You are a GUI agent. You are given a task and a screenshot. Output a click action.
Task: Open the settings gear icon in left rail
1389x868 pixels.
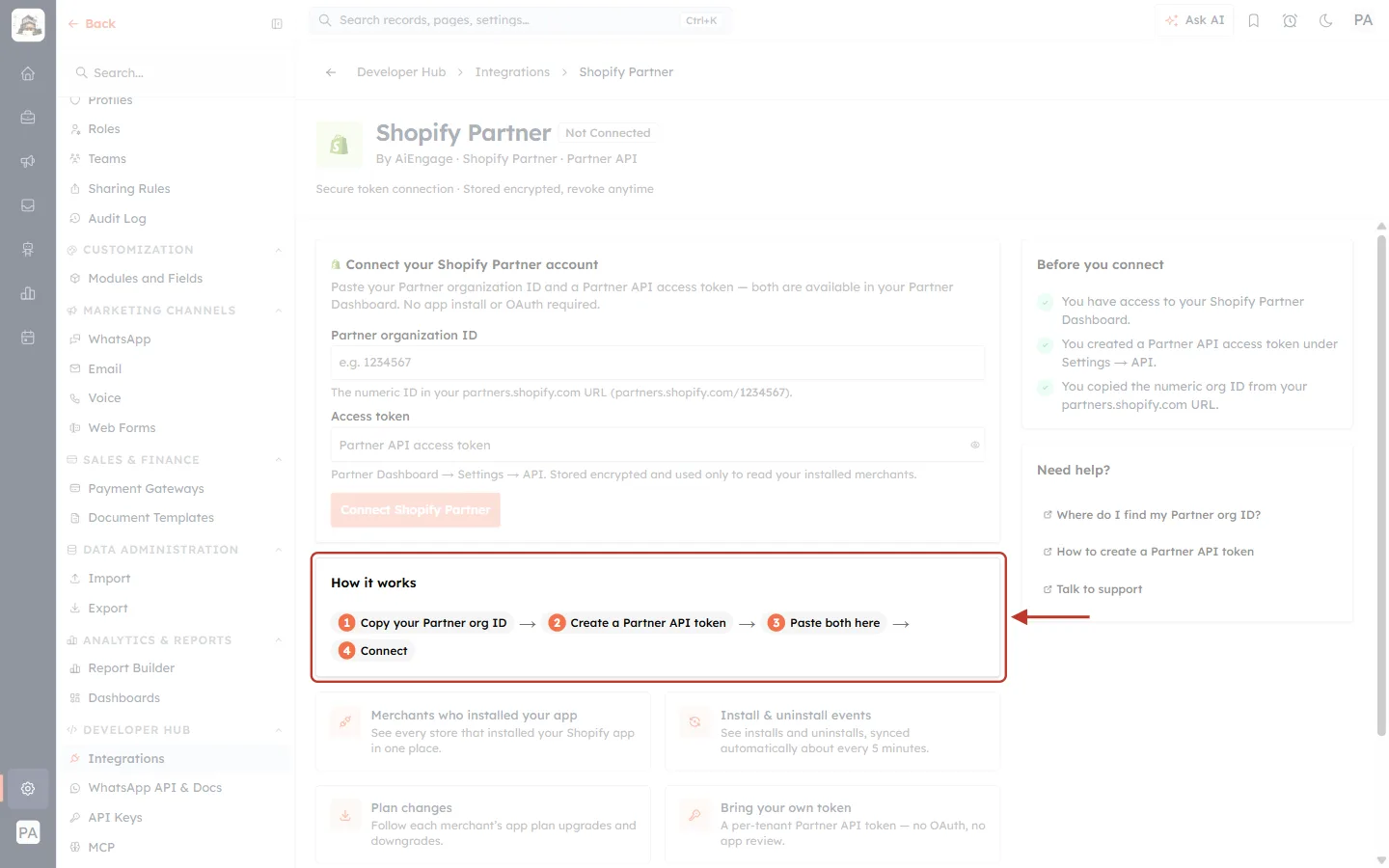[x=28, y=788]
